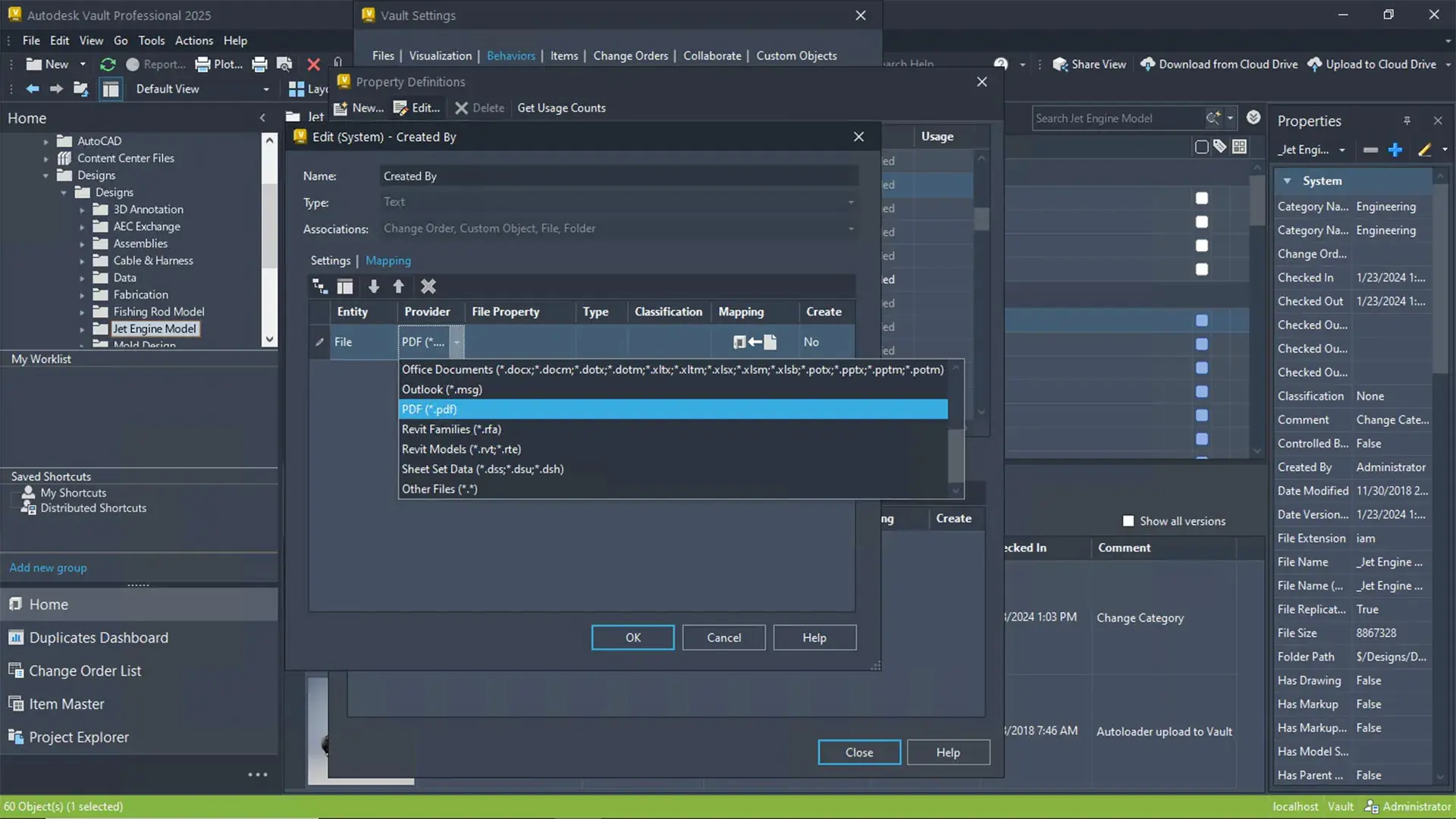Click the column layout icon in Mapping toolbar
The width and height of the screenshot is (1456, 819).
click(345, 286)
